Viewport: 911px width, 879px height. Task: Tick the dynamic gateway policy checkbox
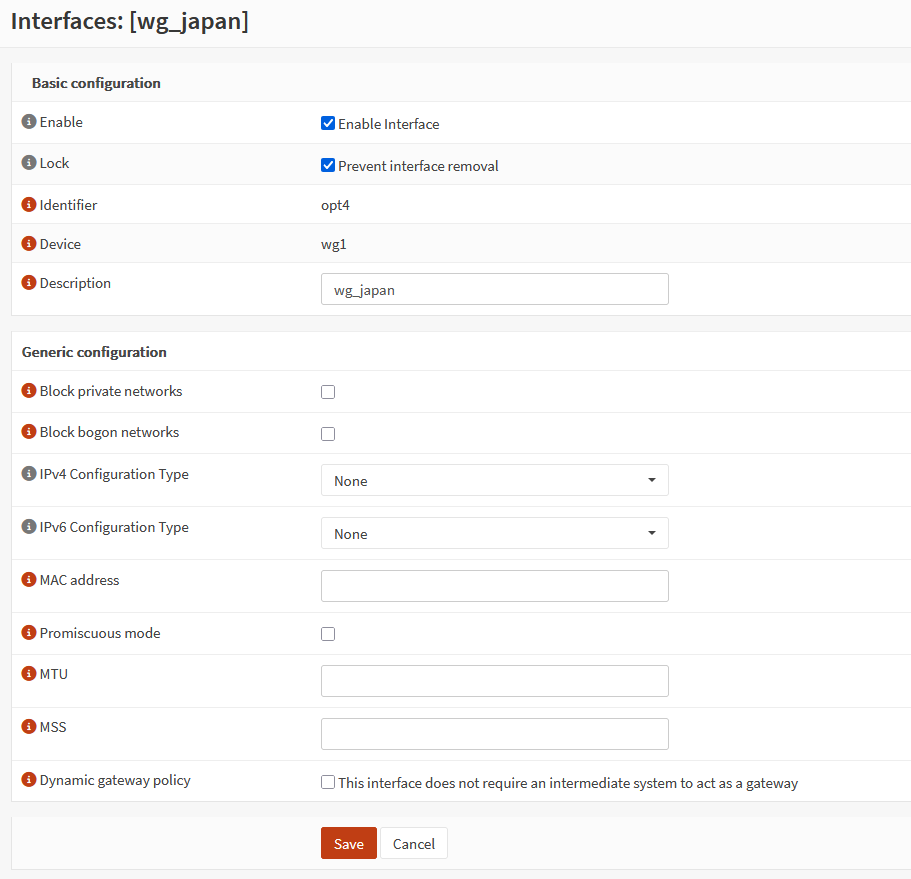[328, 783]
